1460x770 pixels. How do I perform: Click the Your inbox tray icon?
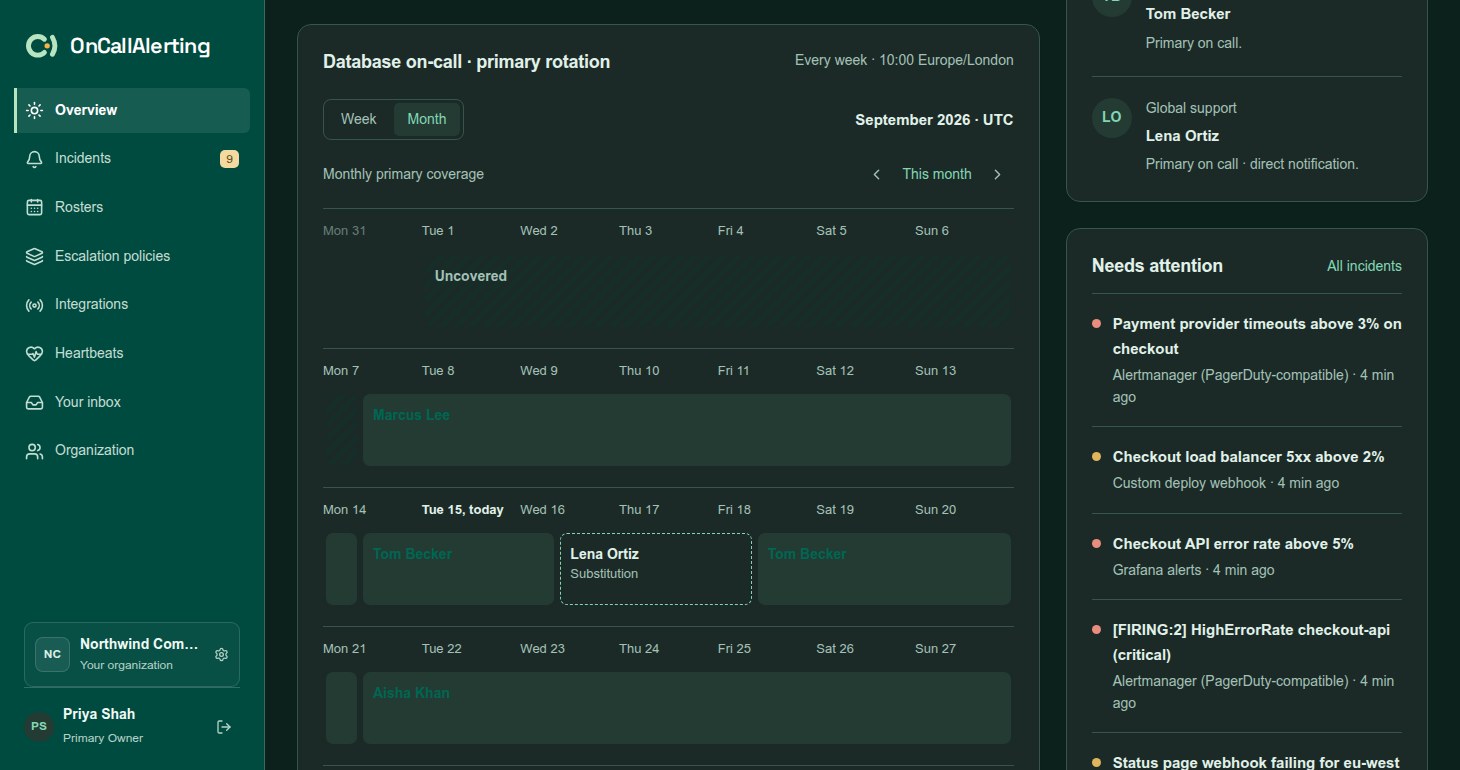(x=35, y=402)
